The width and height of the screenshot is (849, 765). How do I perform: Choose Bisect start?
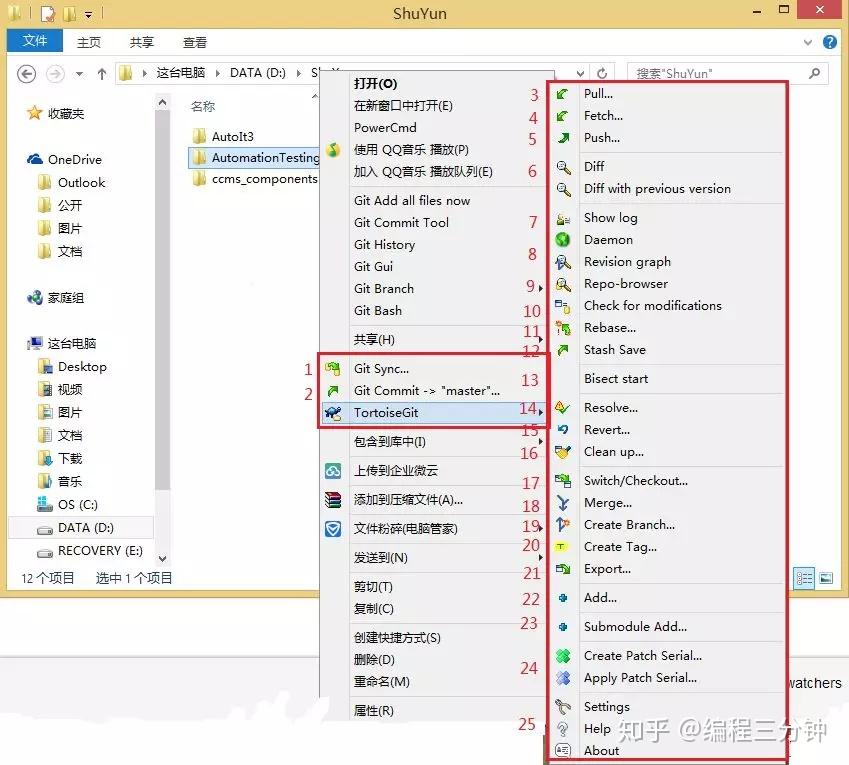(616, 379)
